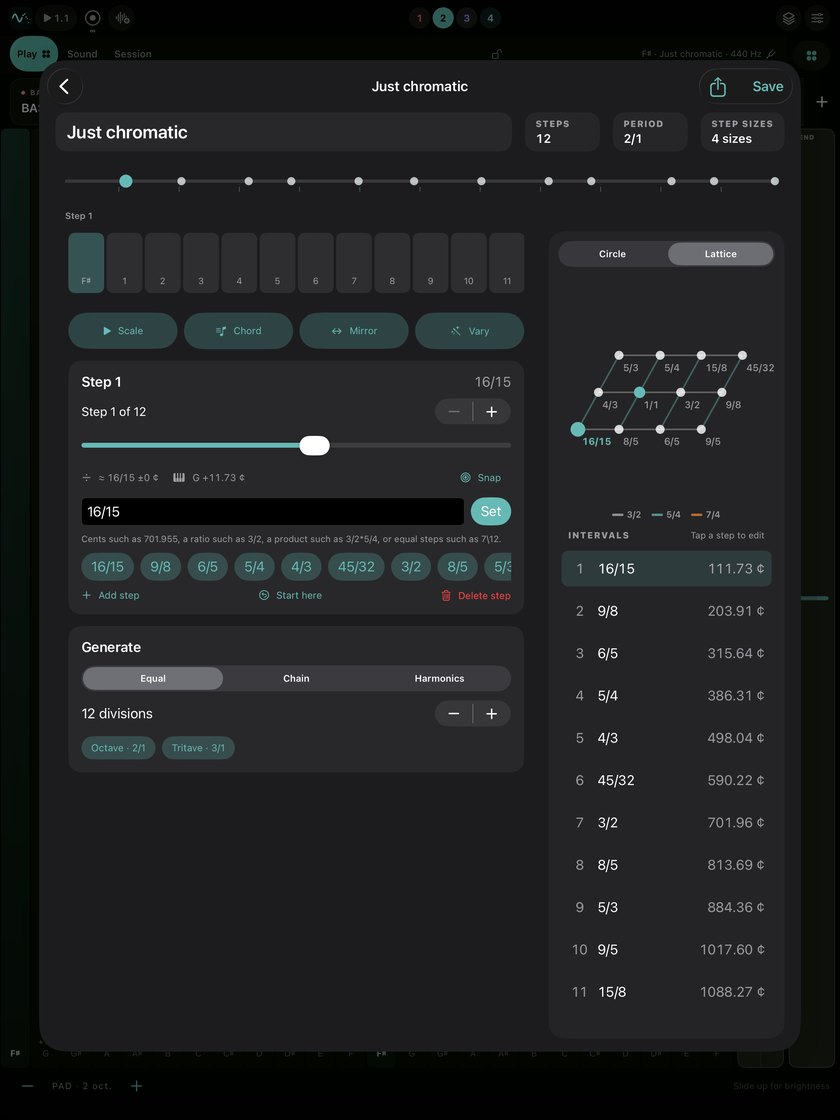
Task: Tap key pad number 6
Action: tap(316, 263)
